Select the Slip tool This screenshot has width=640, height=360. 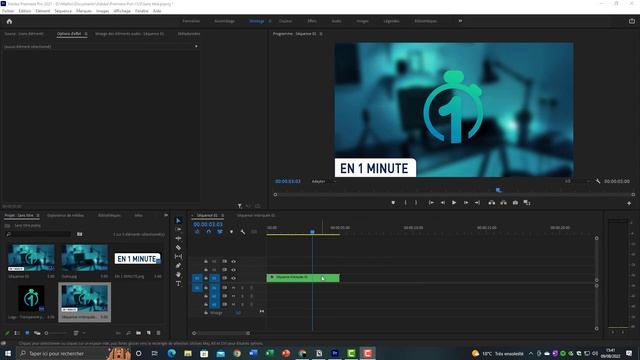point(178,256)
